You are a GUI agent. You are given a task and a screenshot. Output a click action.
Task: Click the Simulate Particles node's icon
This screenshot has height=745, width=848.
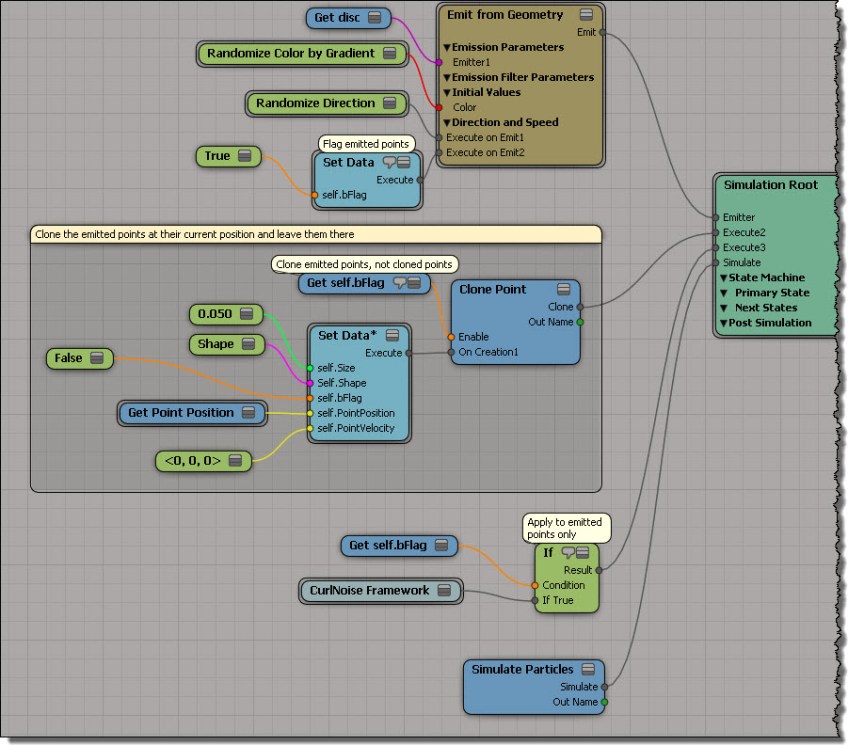[588, 669]
